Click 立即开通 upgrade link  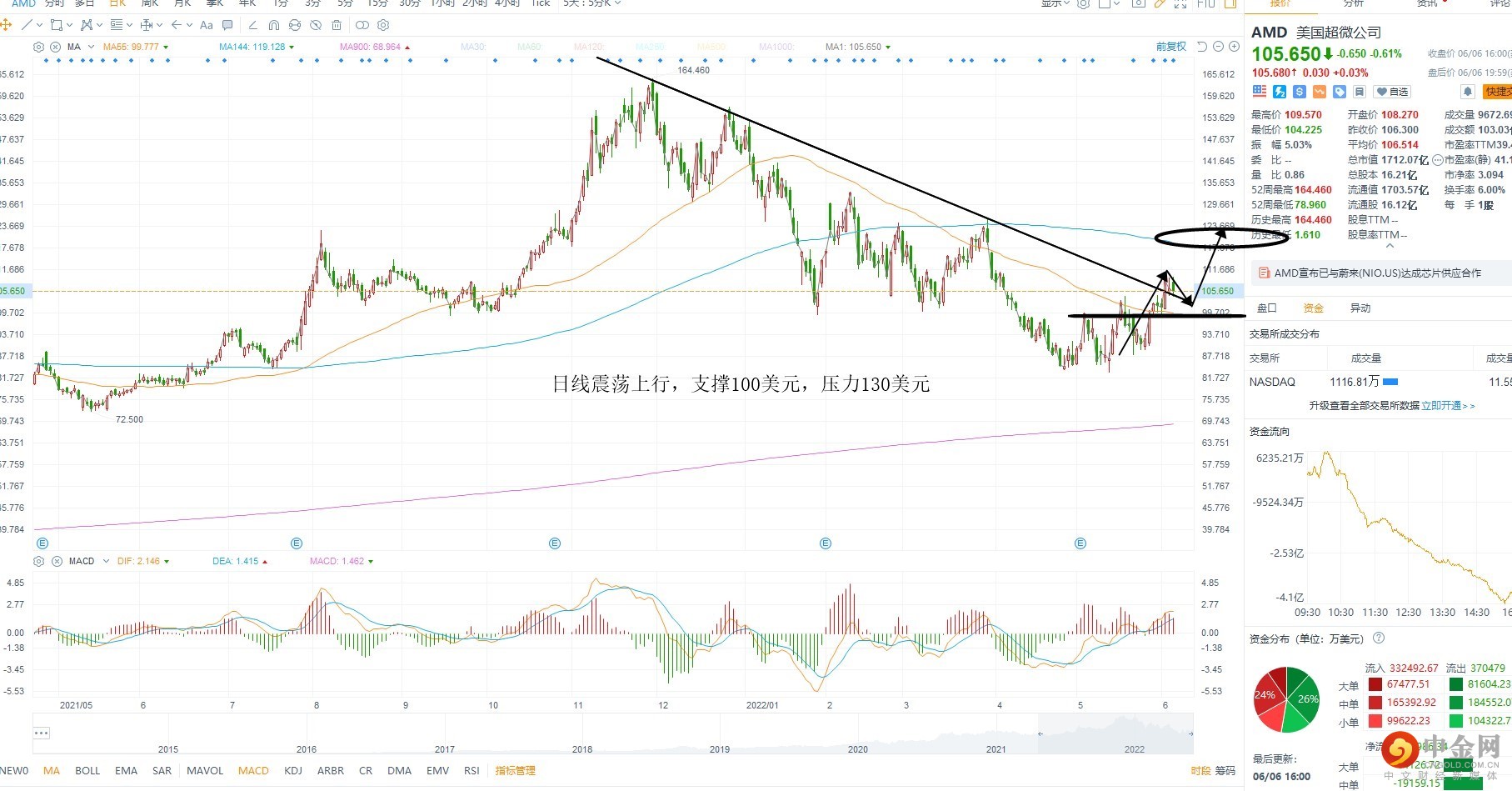[1448, 406]
